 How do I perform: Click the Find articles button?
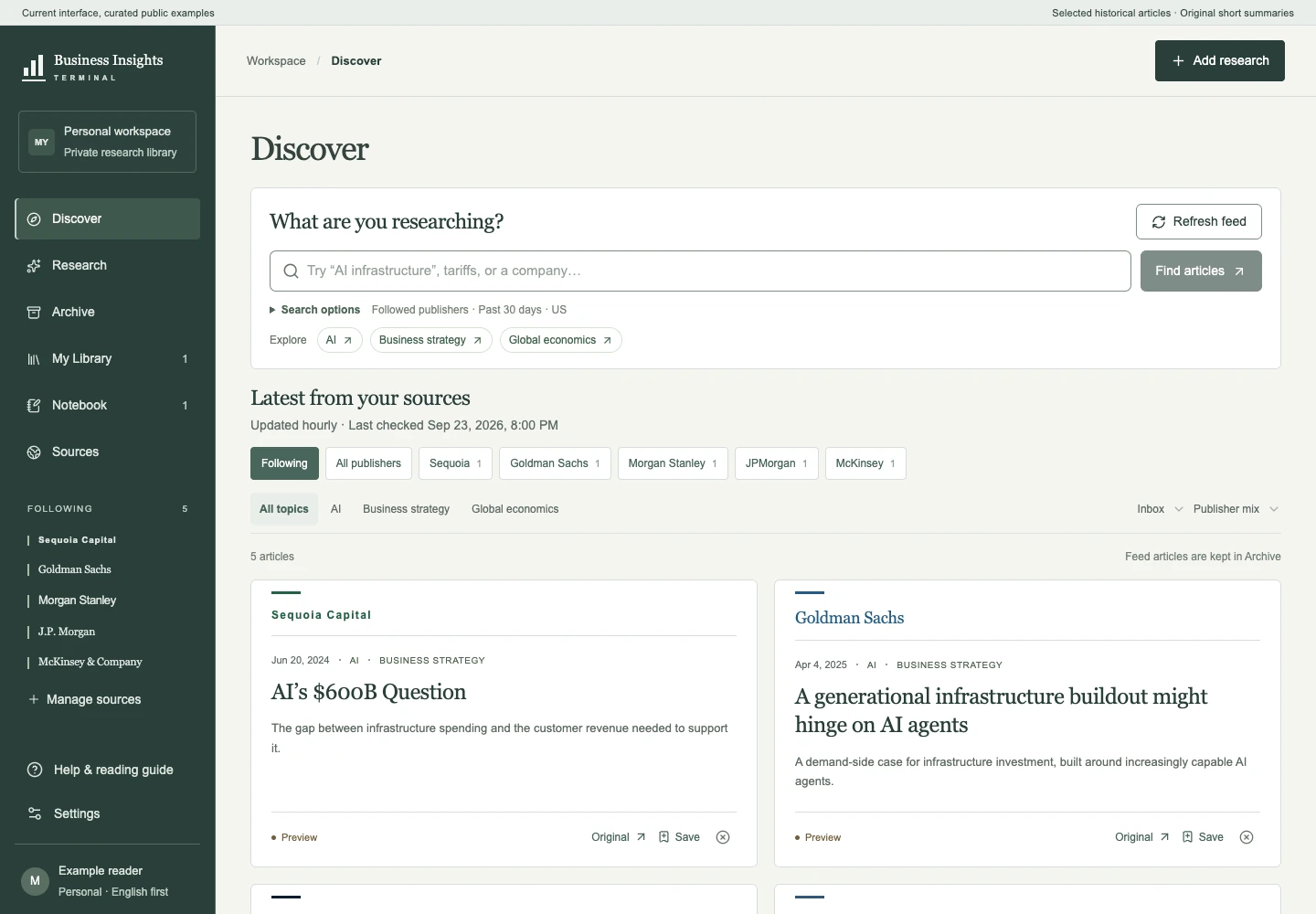click(1201, 271)
